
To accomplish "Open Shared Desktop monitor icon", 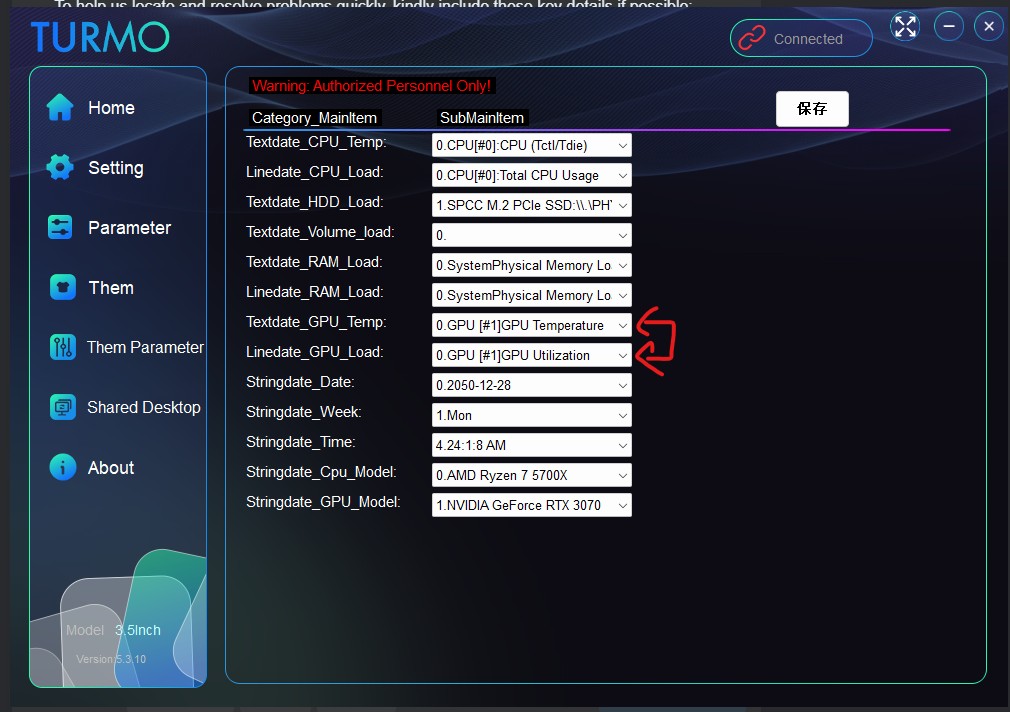I will coord(62,408).
